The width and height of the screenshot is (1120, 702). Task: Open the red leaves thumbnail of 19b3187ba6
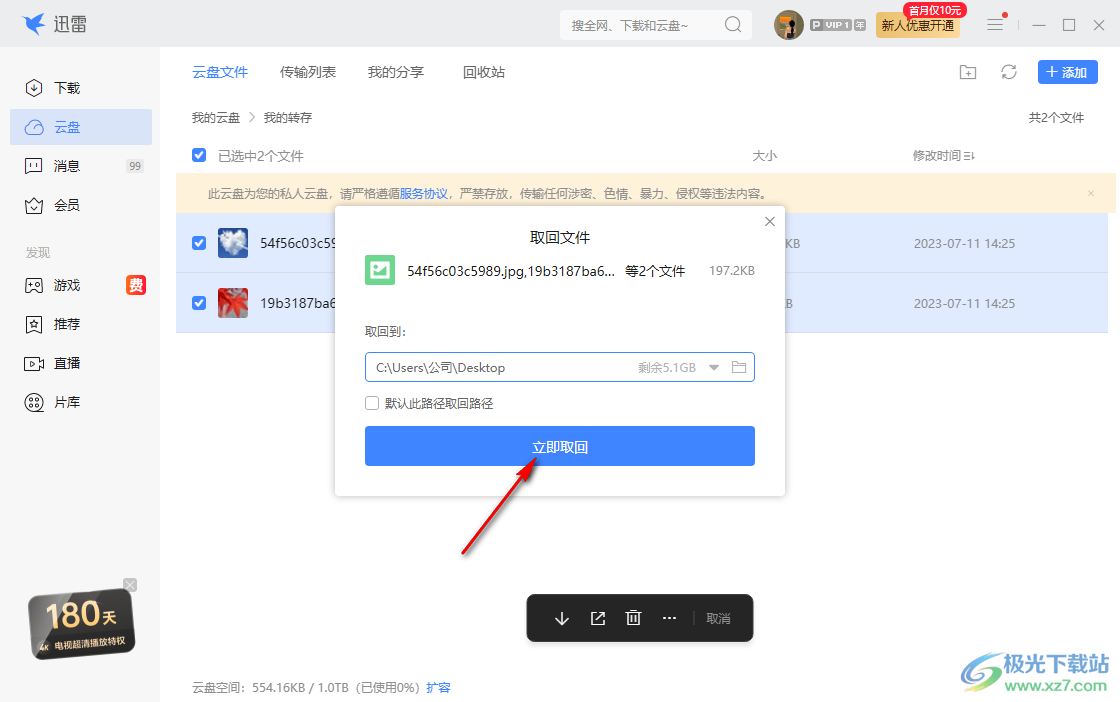coord(233,303)
